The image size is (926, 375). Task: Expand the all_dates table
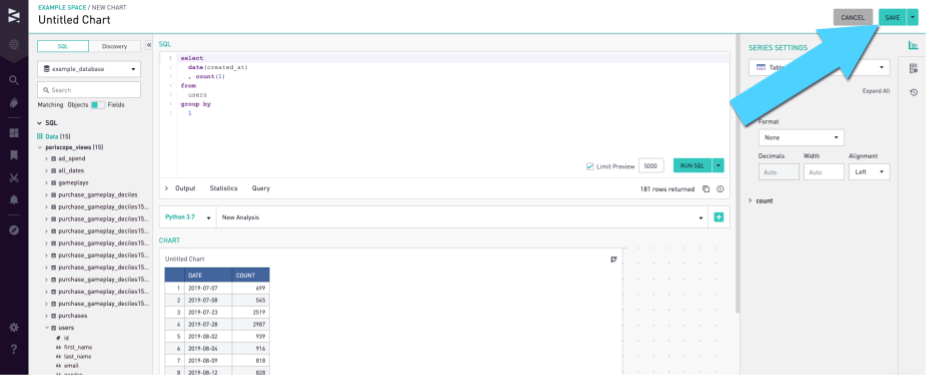pyautogui.click(x=47, y=171)
